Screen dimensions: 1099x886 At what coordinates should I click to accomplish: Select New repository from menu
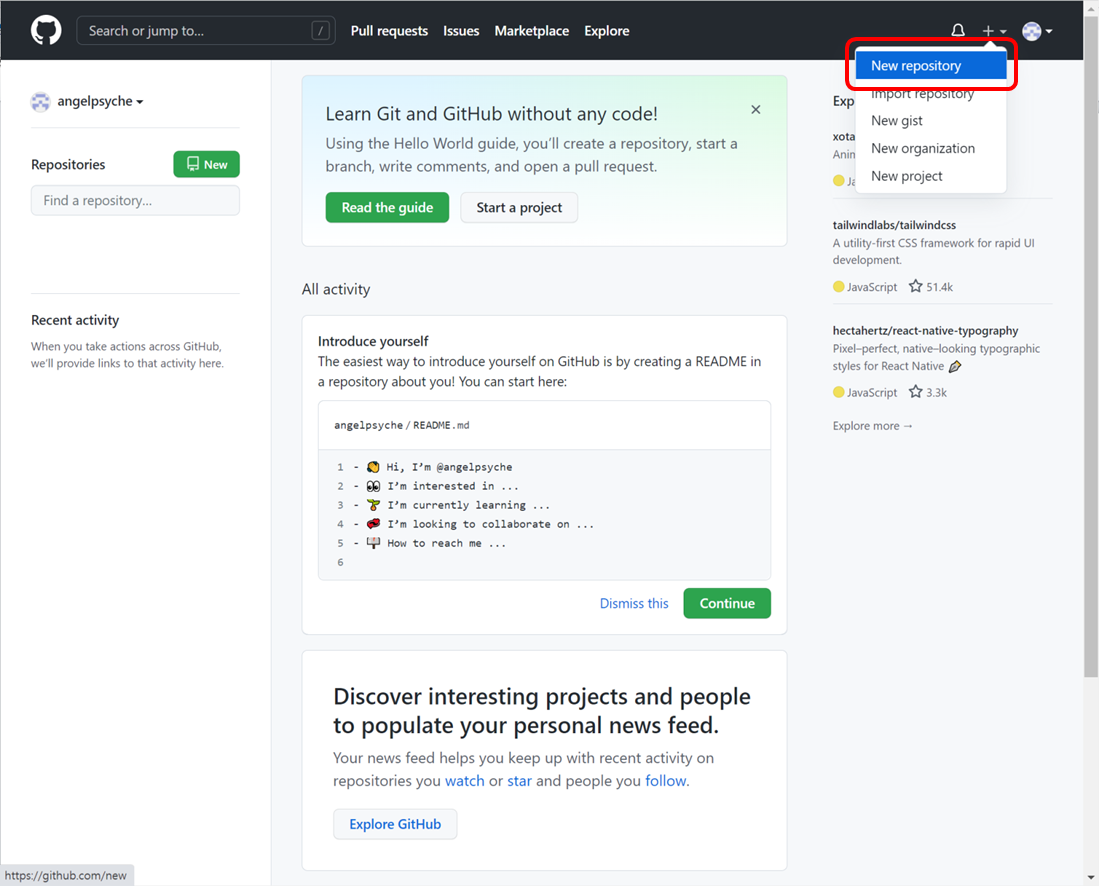tap(931, 65)
